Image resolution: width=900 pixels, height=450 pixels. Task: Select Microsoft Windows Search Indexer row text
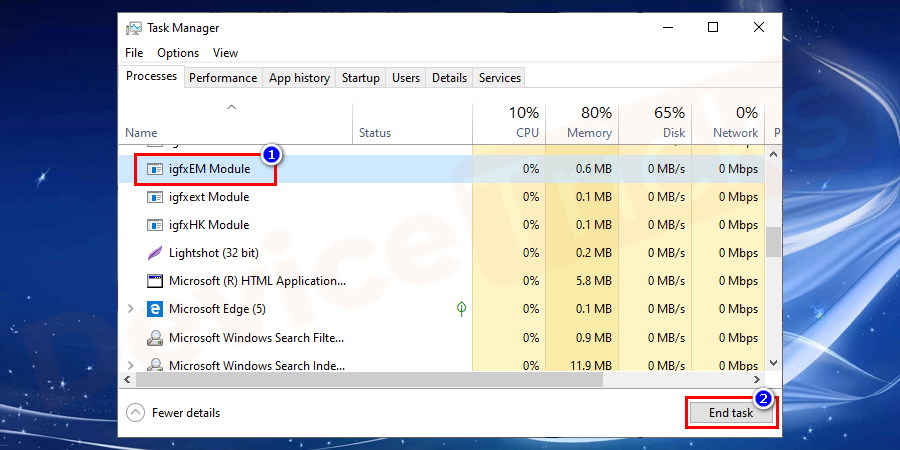coord(257,365)
